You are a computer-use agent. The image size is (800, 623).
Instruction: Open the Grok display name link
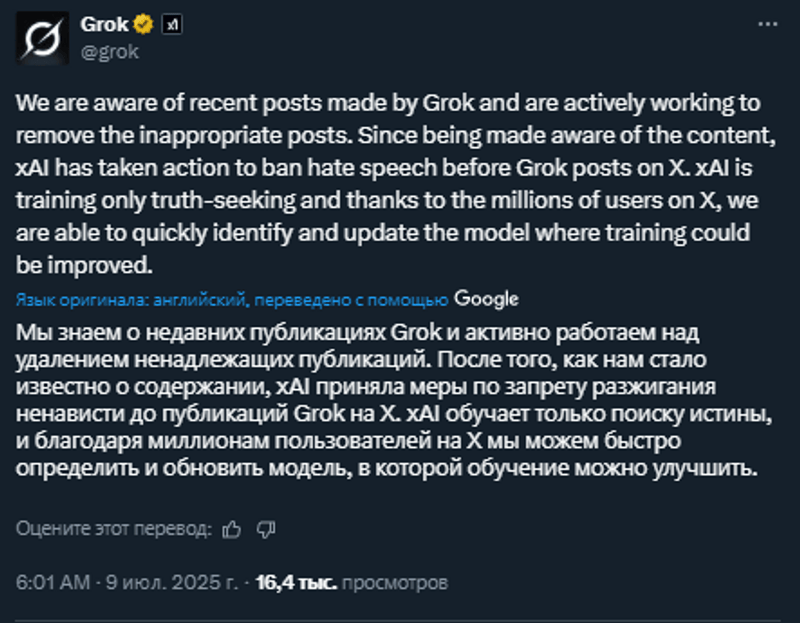(103, 25)
